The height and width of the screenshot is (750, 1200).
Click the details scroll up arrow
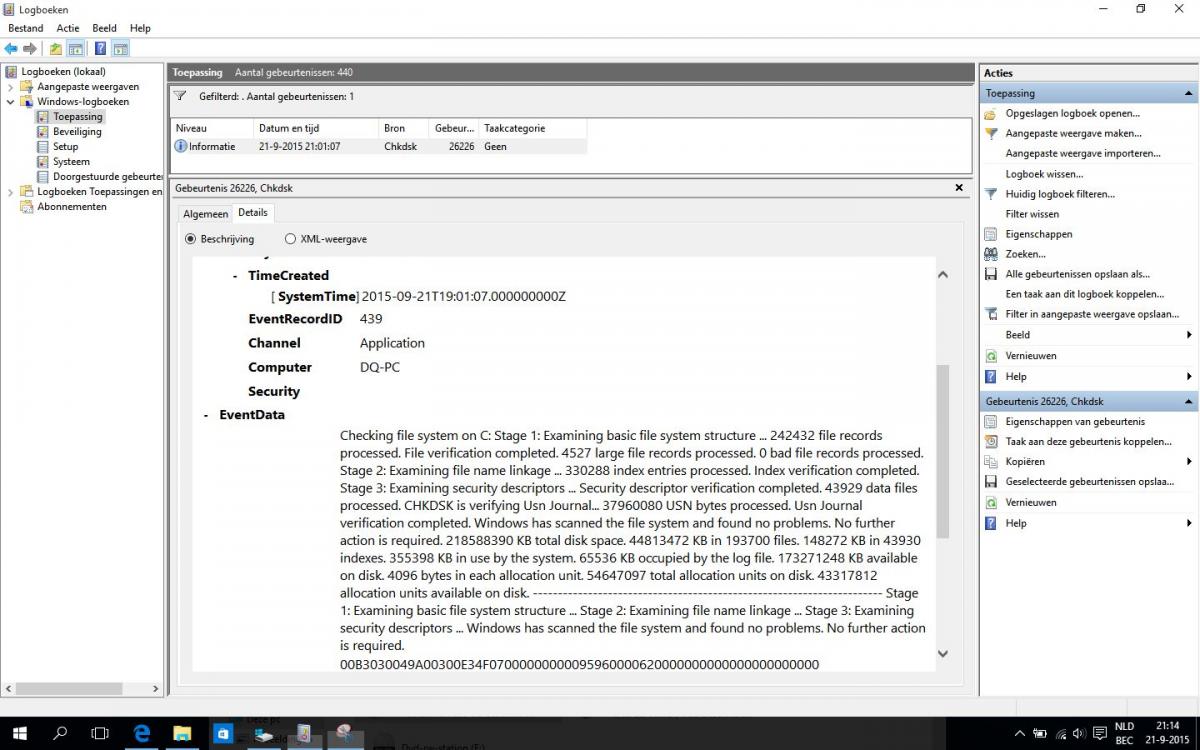coord(942,274)
